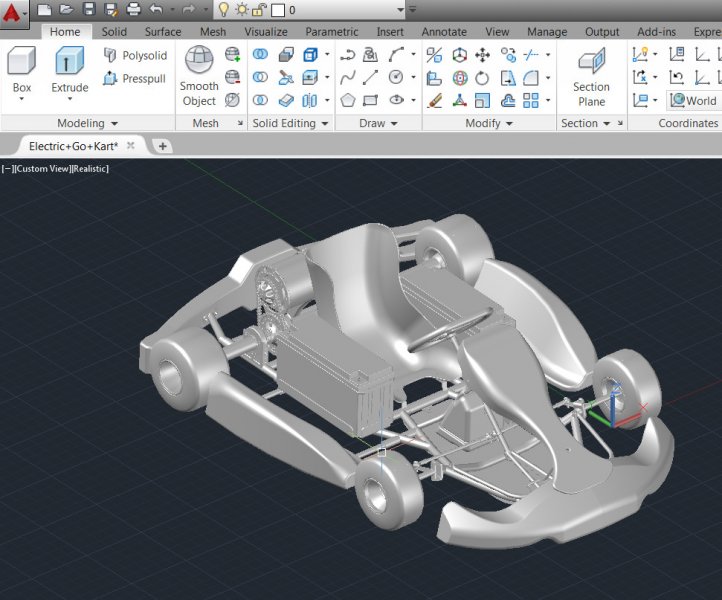
Task: Click the Save As icon
Action: [x=111, y=9]
